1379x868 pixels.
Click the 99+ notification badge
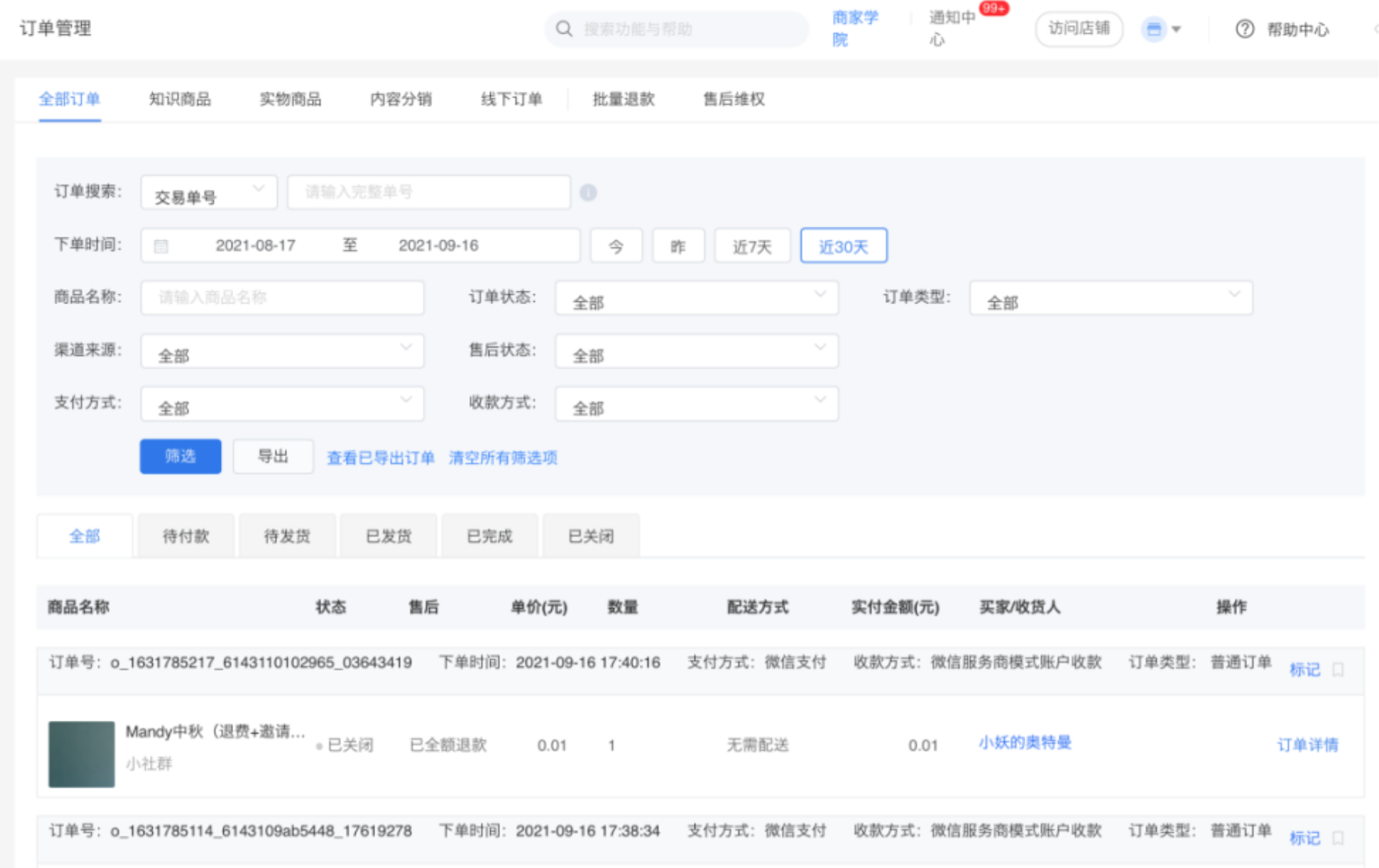(x=994, y=9)
